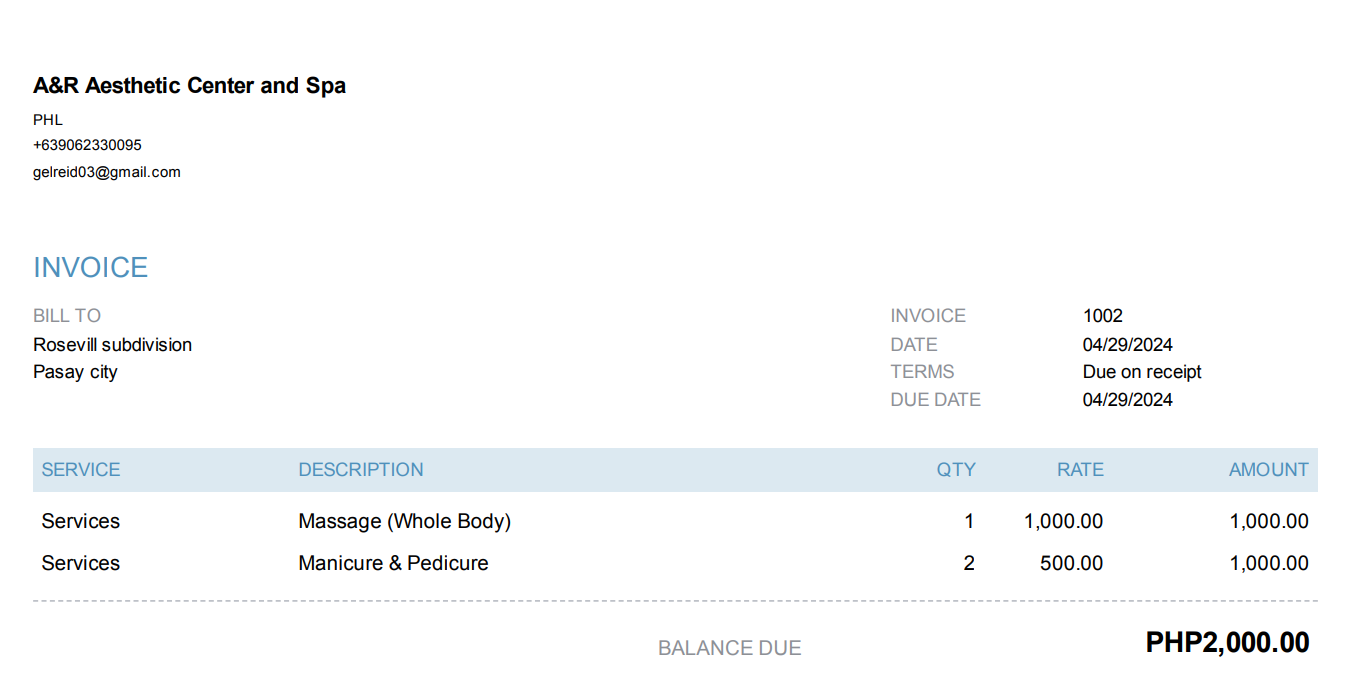This screenshot has height=683, width=1354.
Task: Click the Rosevill subdivision address line
Action: [x=112, y=345]
